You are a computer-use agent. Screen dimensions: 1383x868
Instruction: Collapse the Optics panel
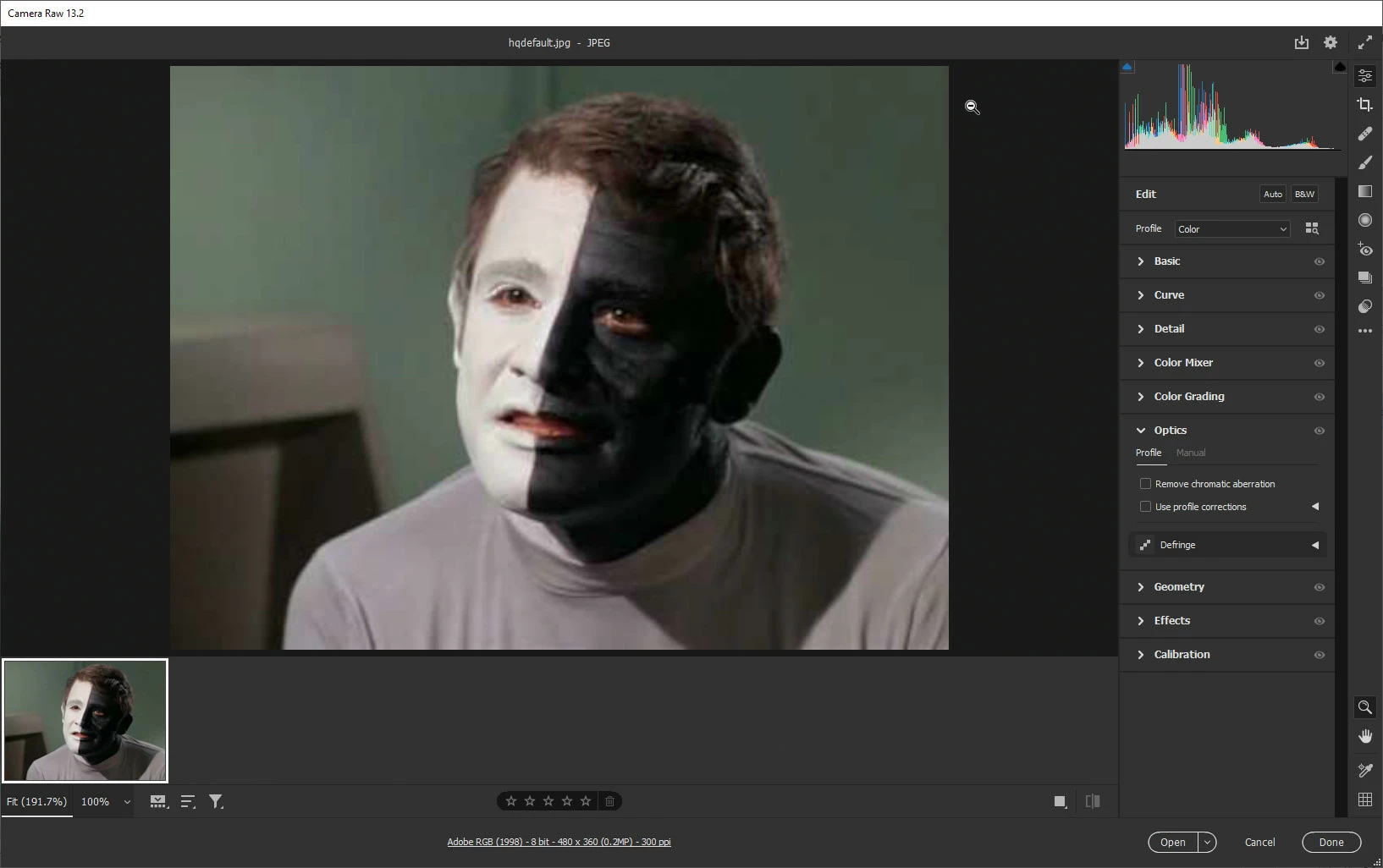(x=1141, y=431)
